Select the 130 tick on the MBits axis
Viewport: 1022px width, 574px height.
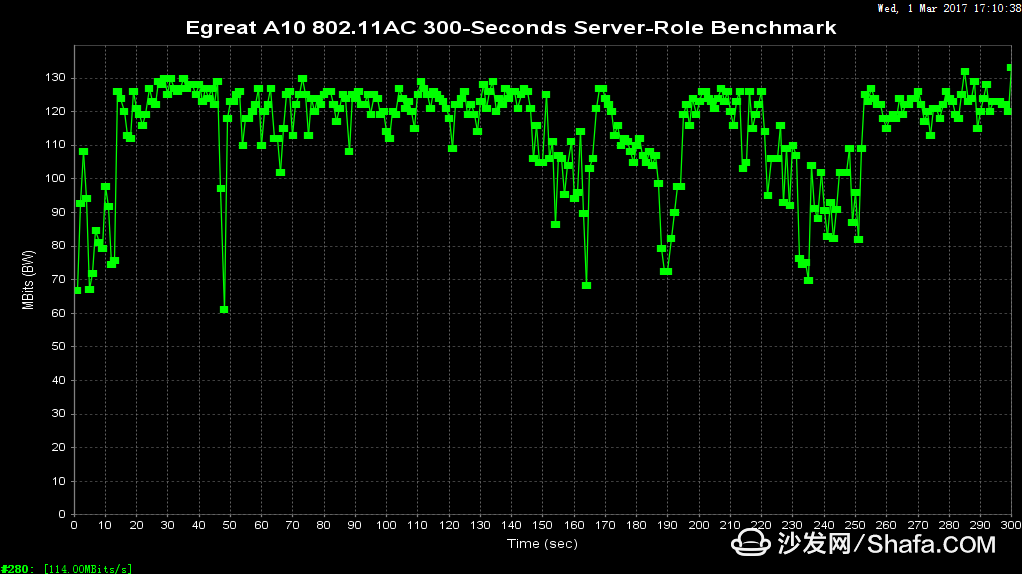pos(55,78)
